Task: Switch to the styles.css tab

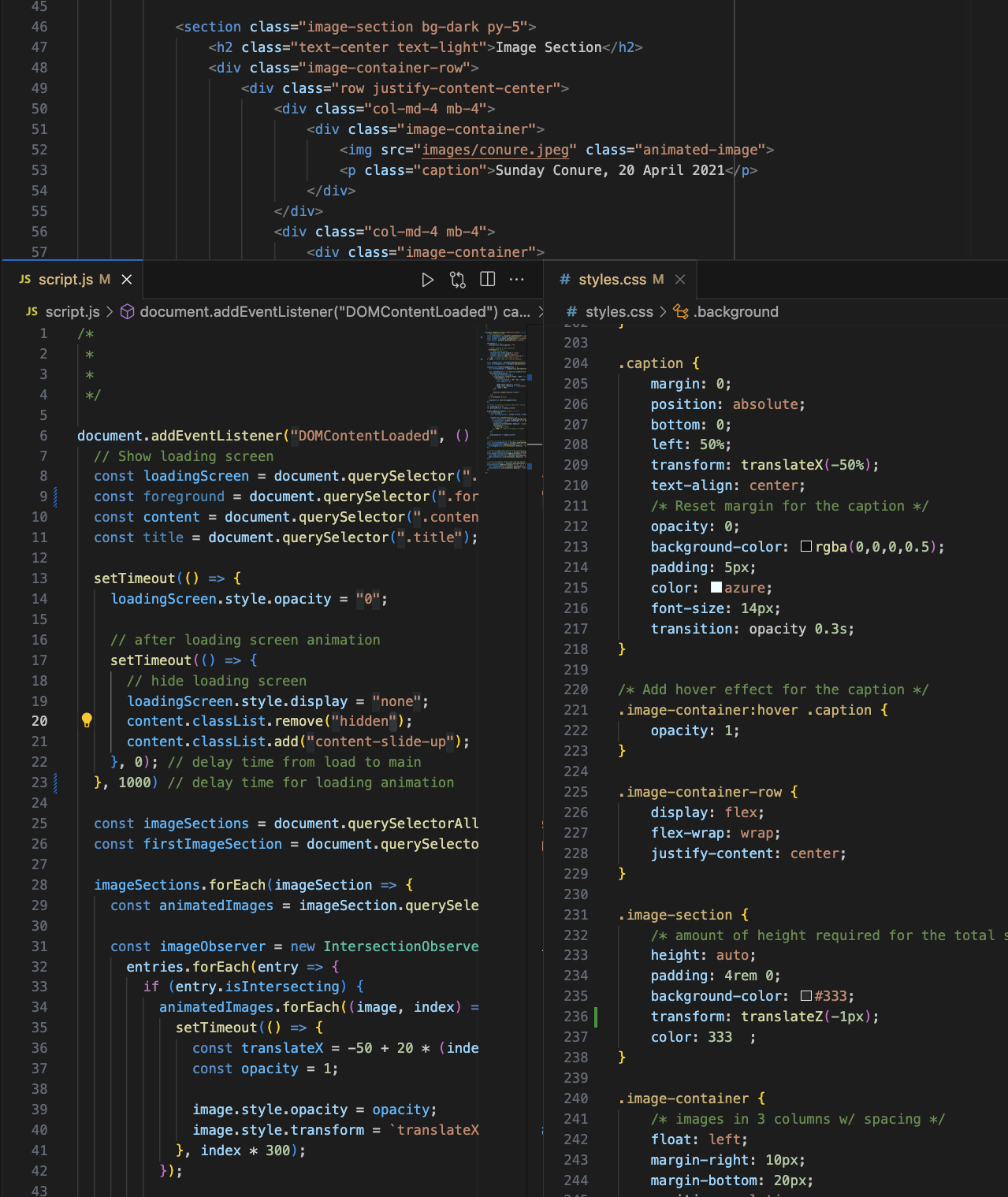Action: pos(612,280)
